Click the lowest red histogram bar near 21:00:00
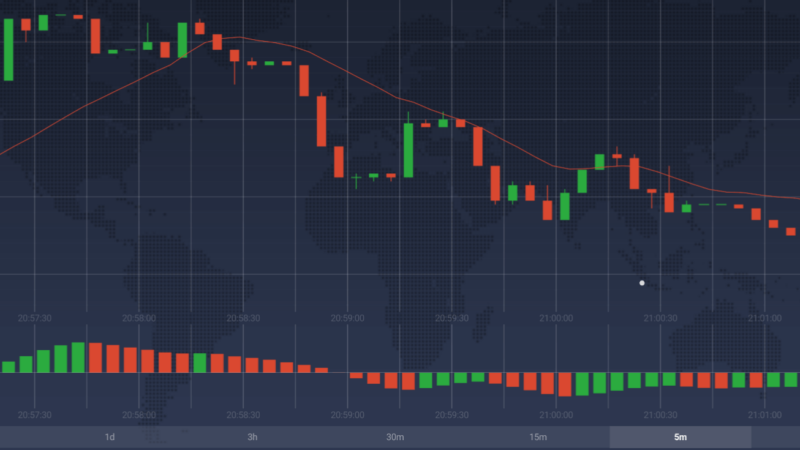800x450 pixels. coord(564,385)
